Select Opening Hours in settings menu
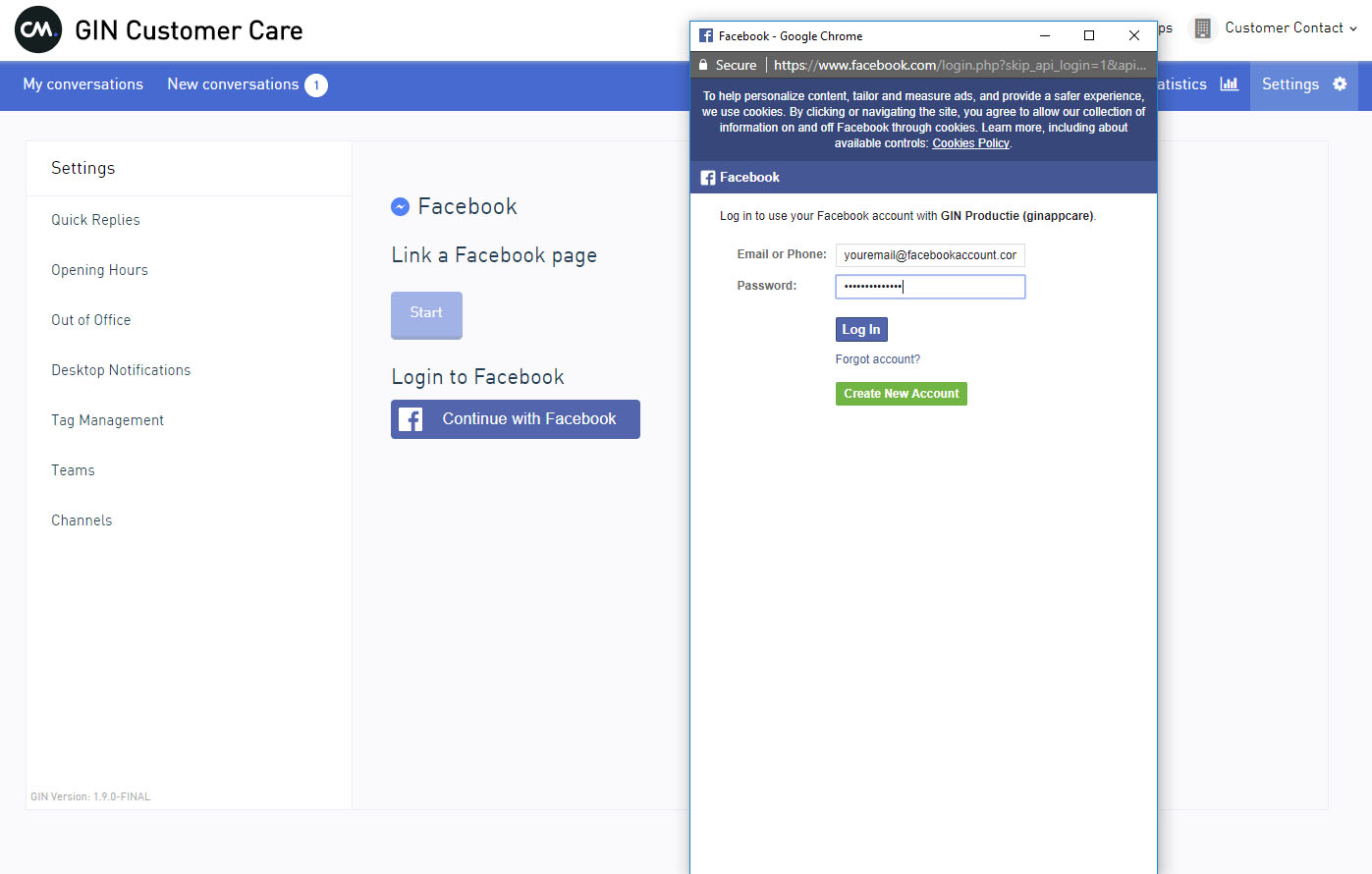 (99, 270)
